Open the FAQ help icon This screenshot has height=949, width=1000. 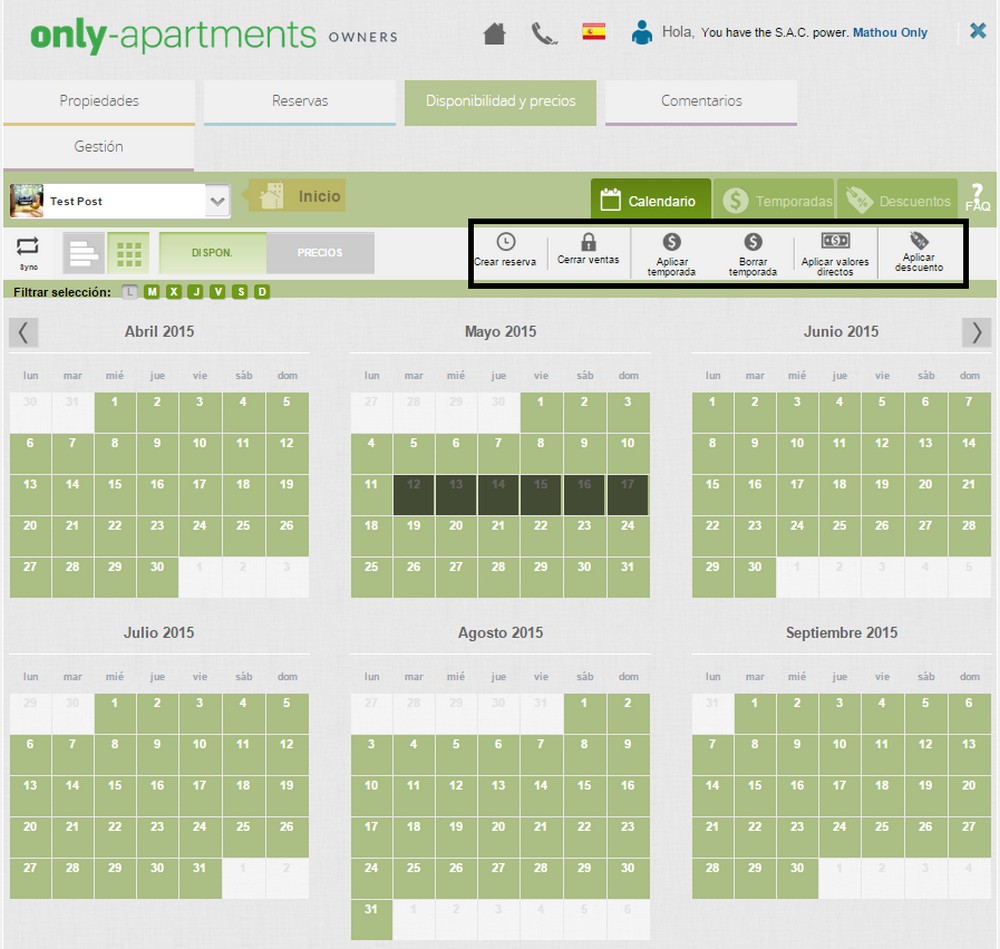tap(977, 198)
